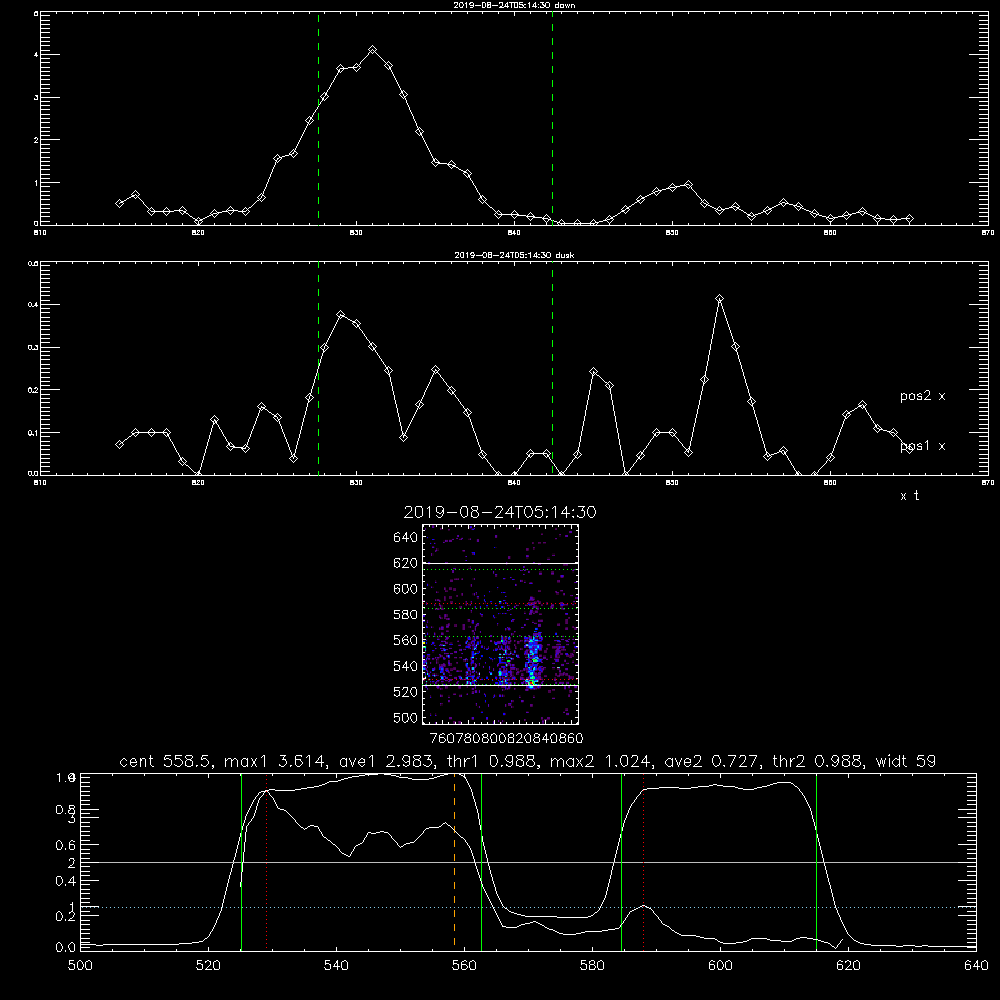This screenshot has width=1000, height=1000.
Task: Click the orange dashed centroid line in bottom plot
Action: (x=455, y=861)
